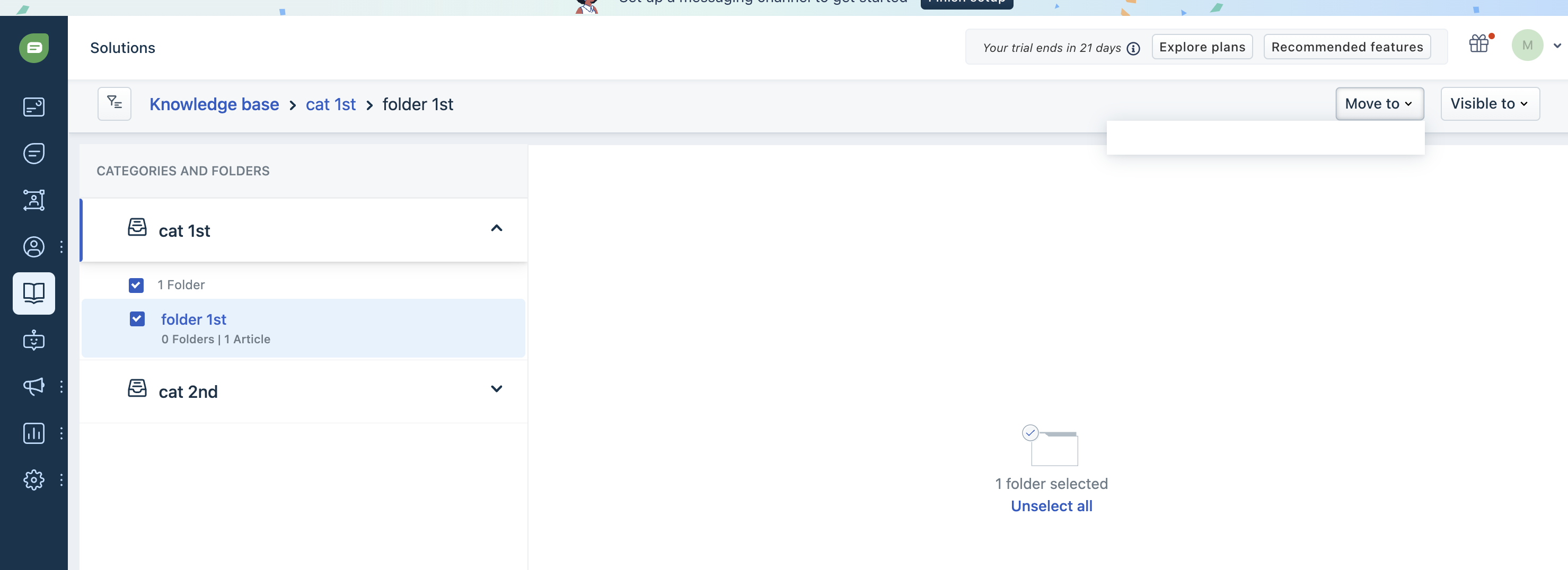Open the account menu arrow beside avatar
Screen dimensions: 1568x570
click(1557, 46)
